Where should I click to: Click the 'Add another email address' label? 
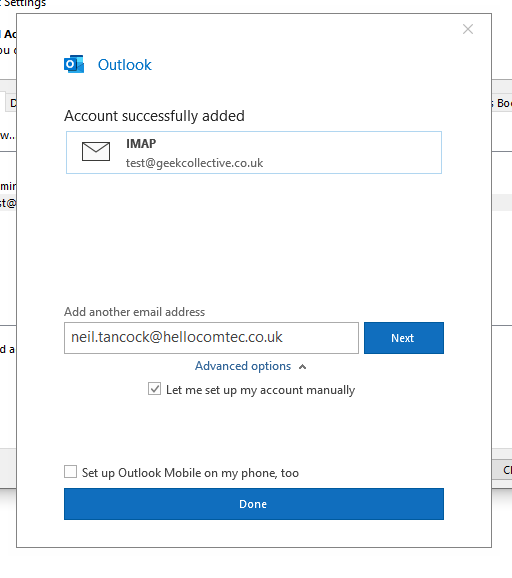(x=134, y=312)
